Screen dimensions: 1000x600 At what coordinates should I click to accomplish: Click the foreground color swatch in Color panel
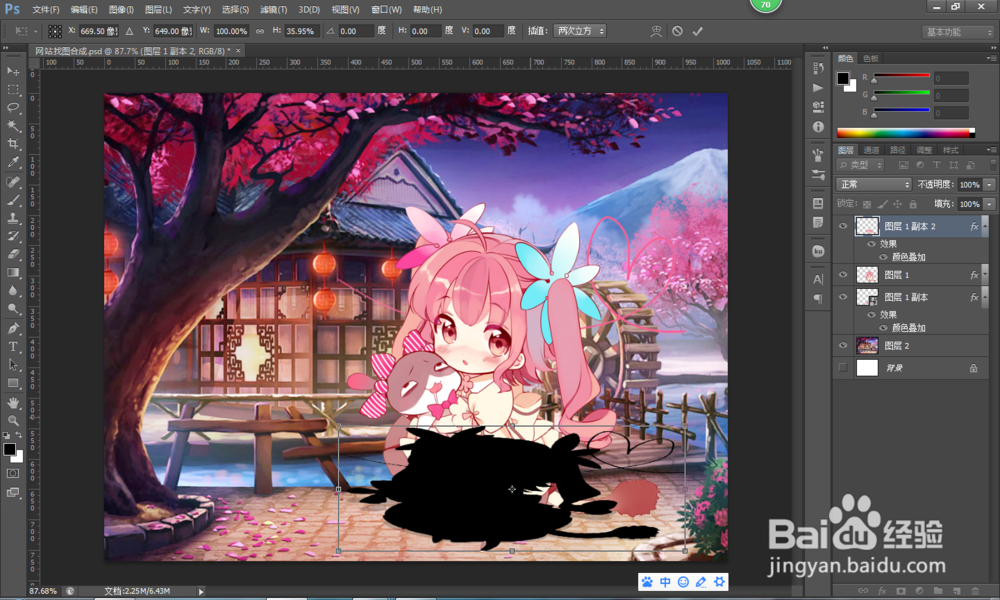click(843, 78)
